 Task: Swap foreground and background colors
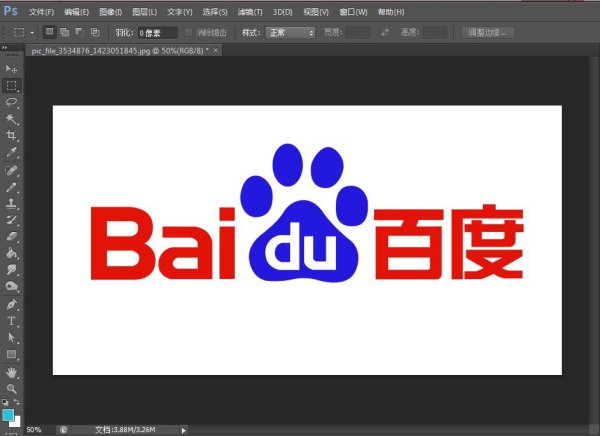(16, 402)
